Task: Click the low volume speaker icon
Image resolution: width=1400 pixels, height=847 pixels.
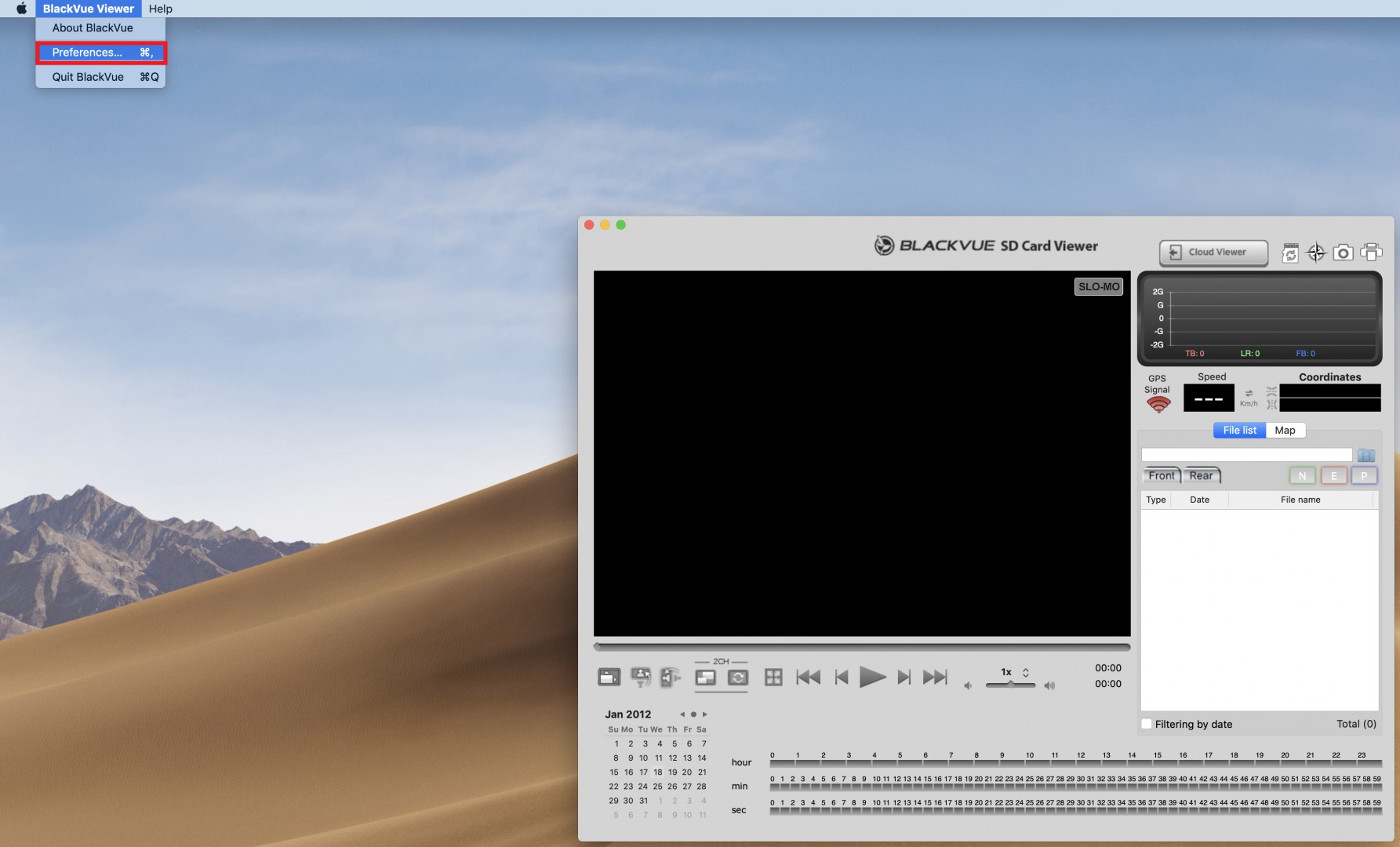Action: (x=968, y=685)
